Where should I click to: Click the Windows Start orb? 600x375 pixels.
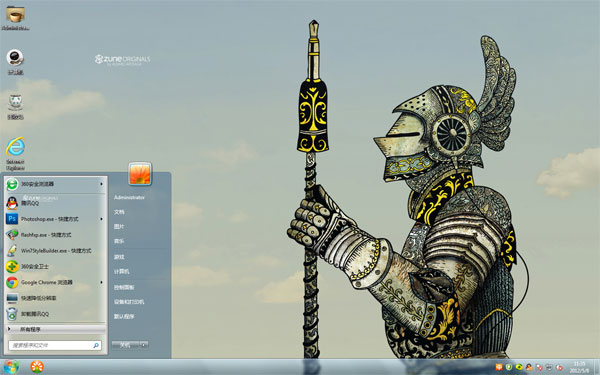[x=11, y=367]
